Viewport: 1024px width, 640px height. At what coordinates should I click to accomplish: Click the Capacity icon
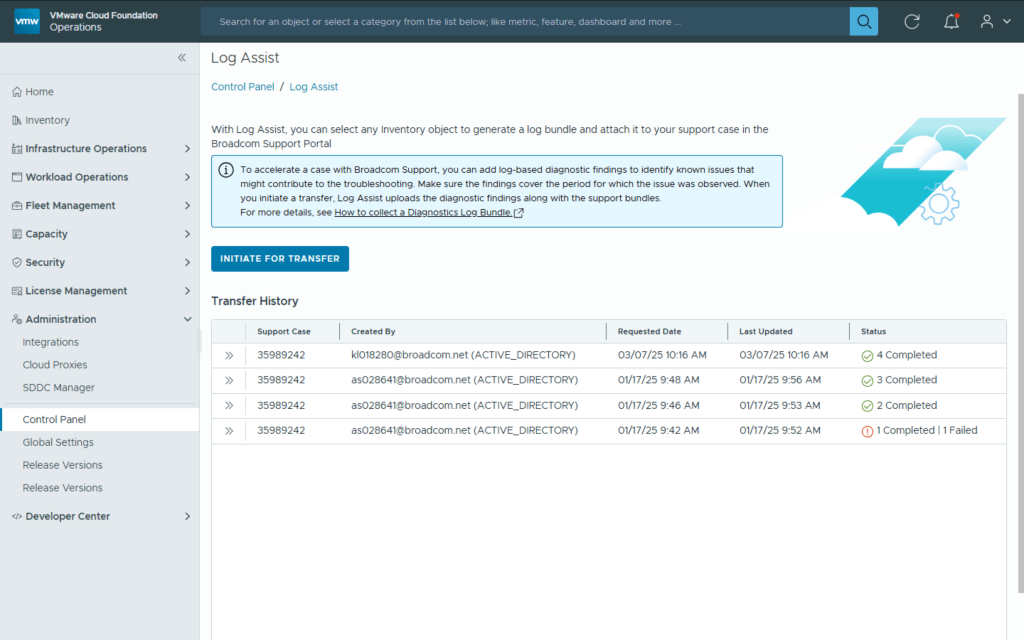(x=17, y=234)
